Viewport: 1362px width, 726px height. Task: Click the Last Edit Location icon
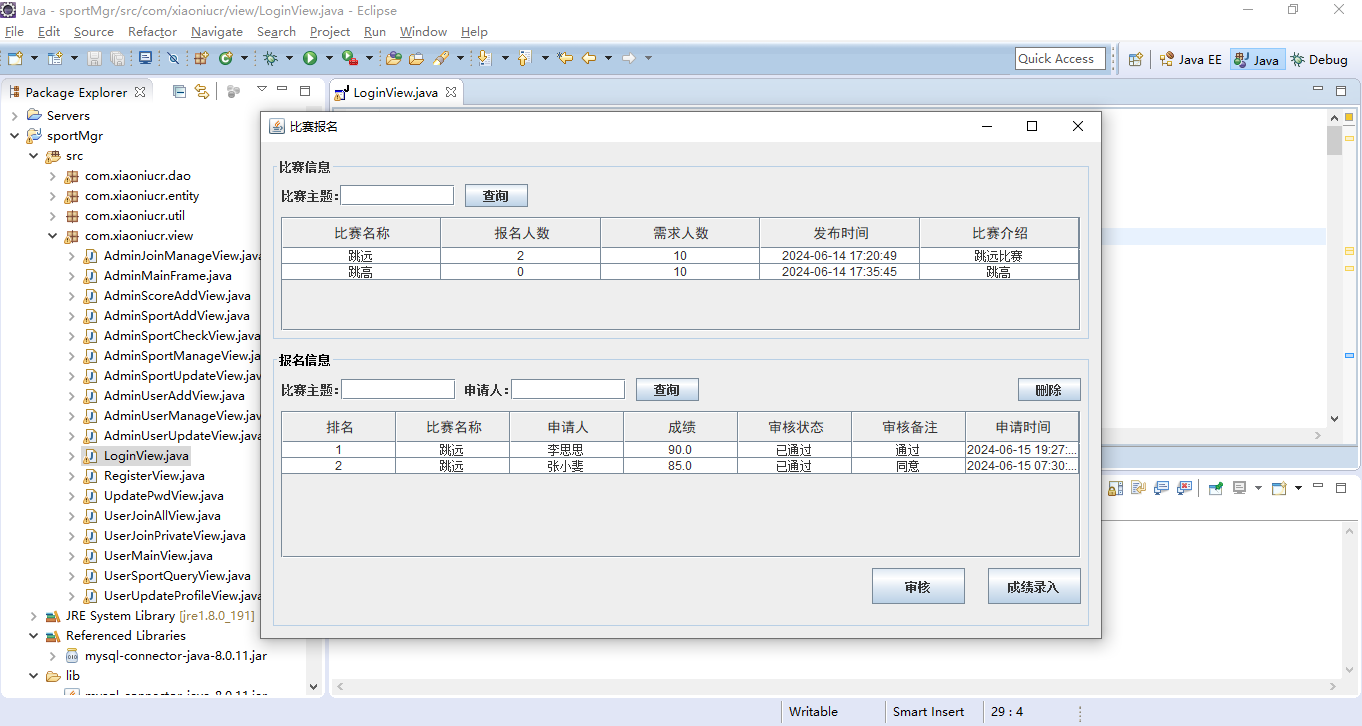[565, 58]
